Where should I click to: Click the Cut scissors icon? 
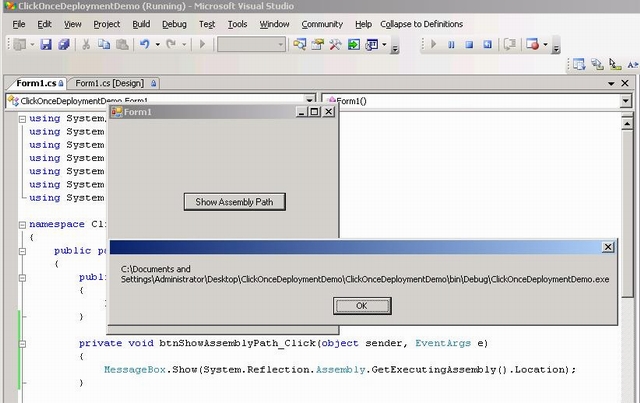tap(86, 44)
